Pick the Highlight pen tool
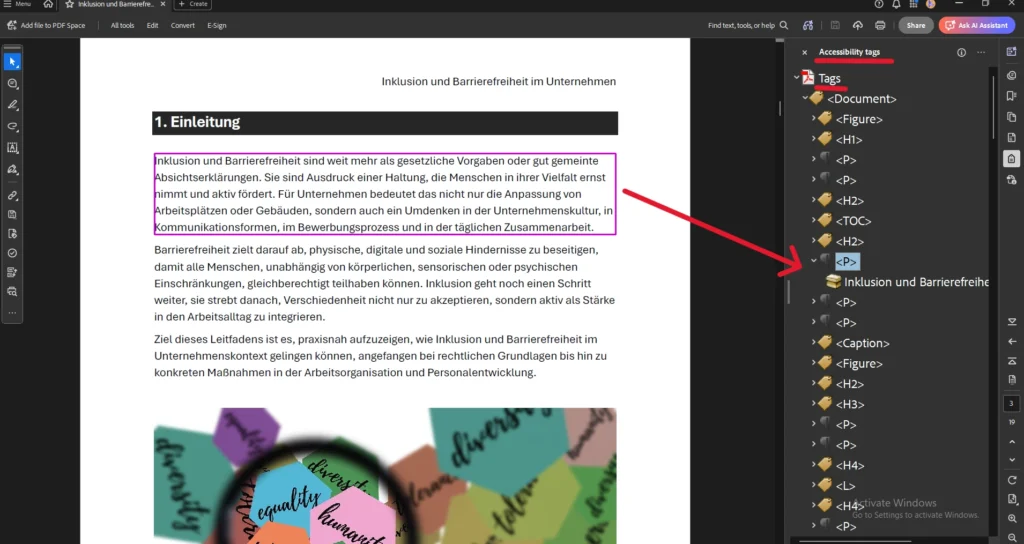 12,105
